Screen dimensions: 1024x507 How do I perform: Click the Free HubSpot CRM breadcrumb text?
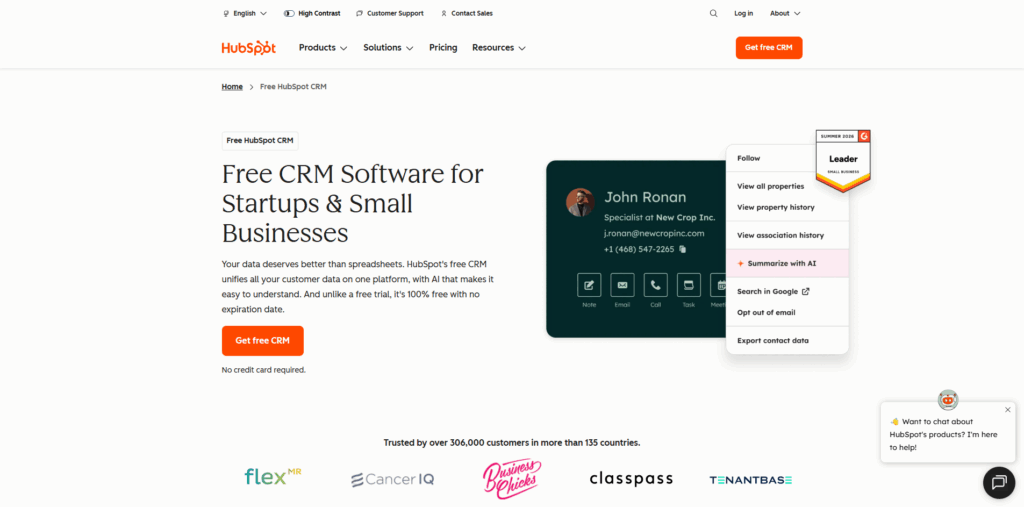(x=293, y=86)
